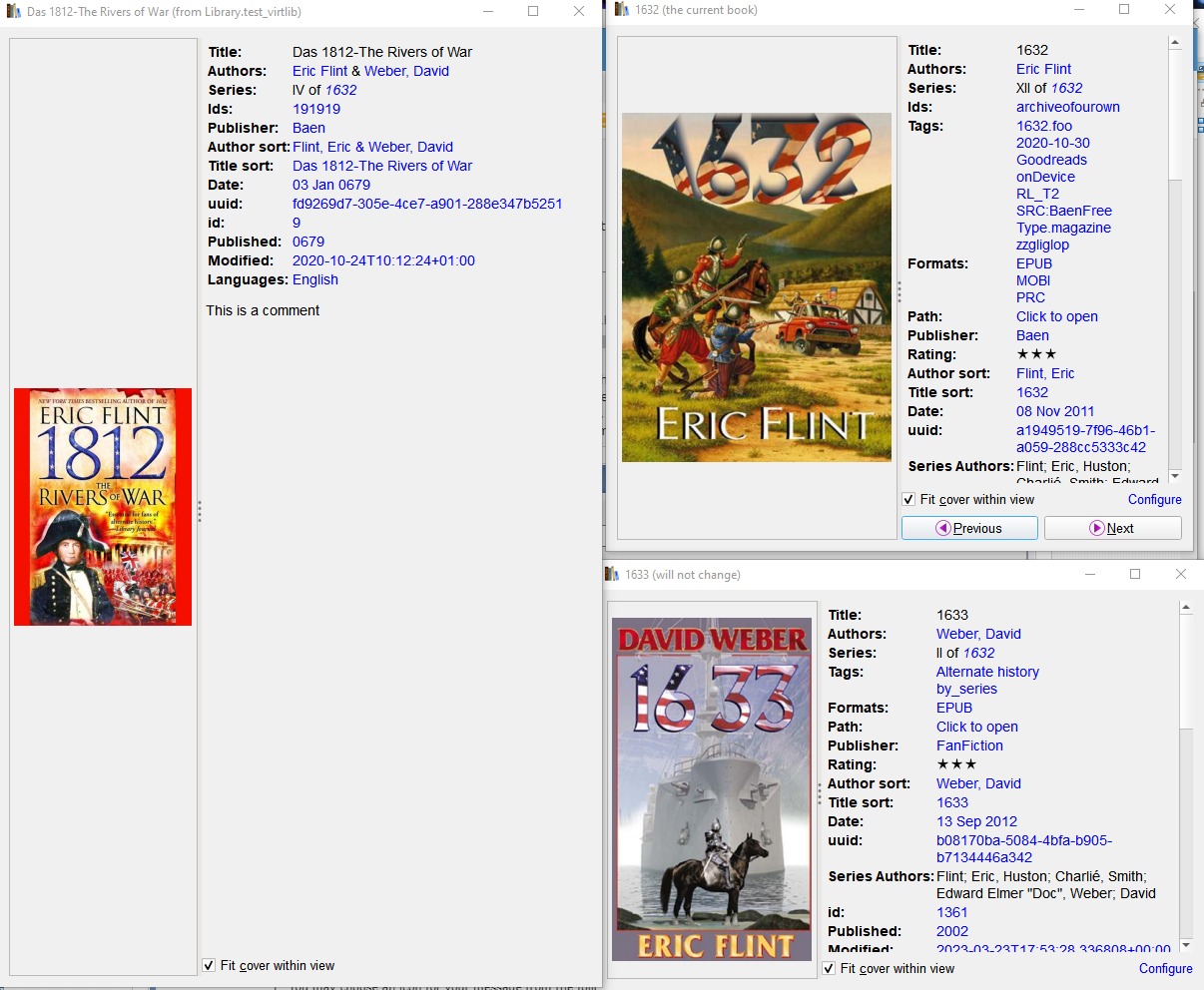The width and height of the screenshot is (1204, 990).
Task: Open EPUB format in 1632 window
Action: pos(1034,263)
